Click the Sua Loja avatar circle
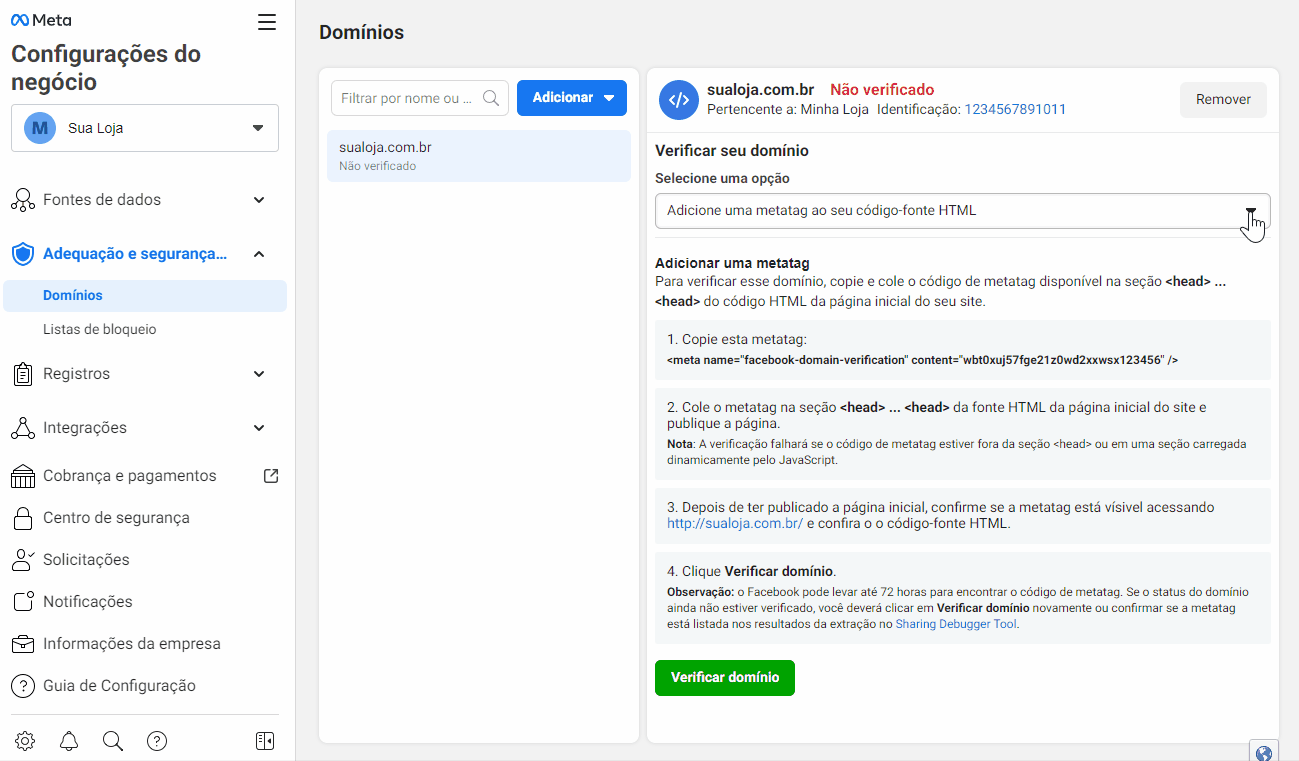Image resolution: width=1299 pixels, height=761 pixels. pos(40,128)
